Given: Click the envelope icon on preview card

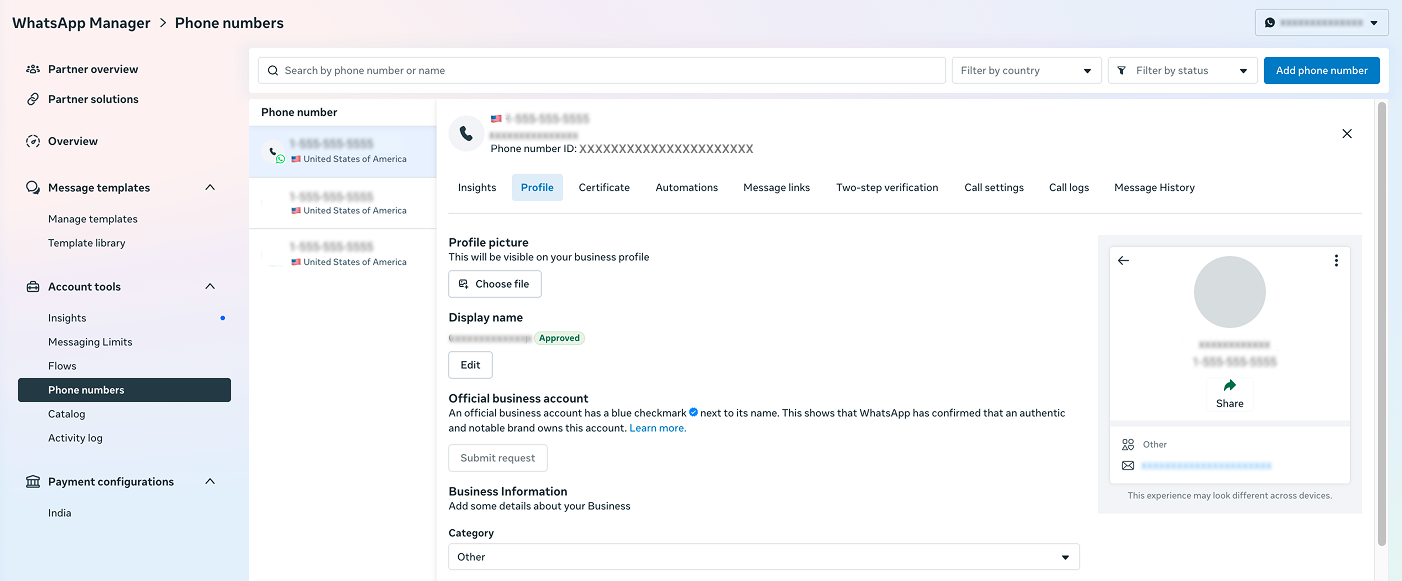Looking at the screenshot, I should click(x=1130, y=465).
